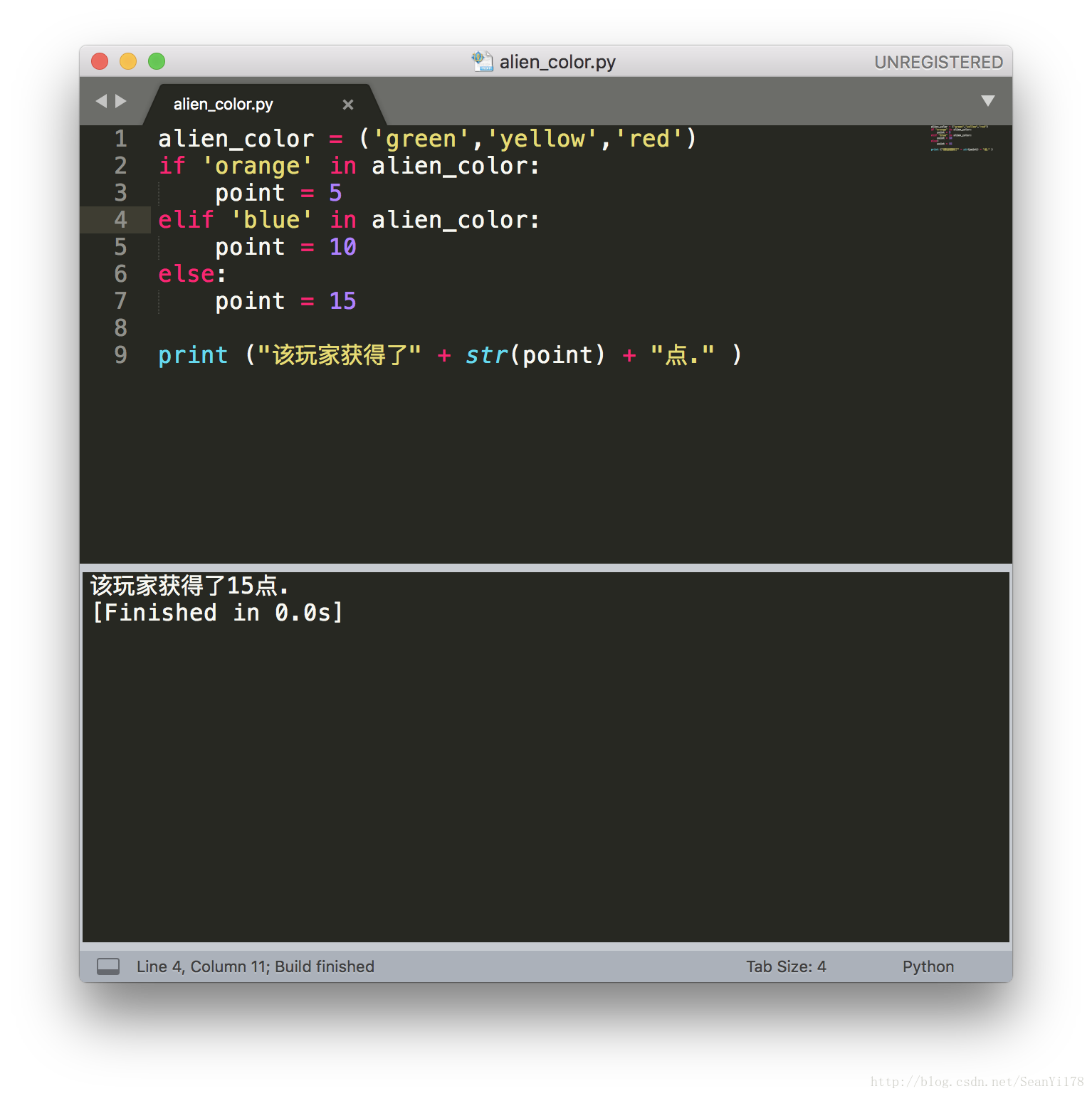Click the [Finished in 0.0s] output line
Image resolution: width=1092 pixels, height=1096 pixels.
218,613
